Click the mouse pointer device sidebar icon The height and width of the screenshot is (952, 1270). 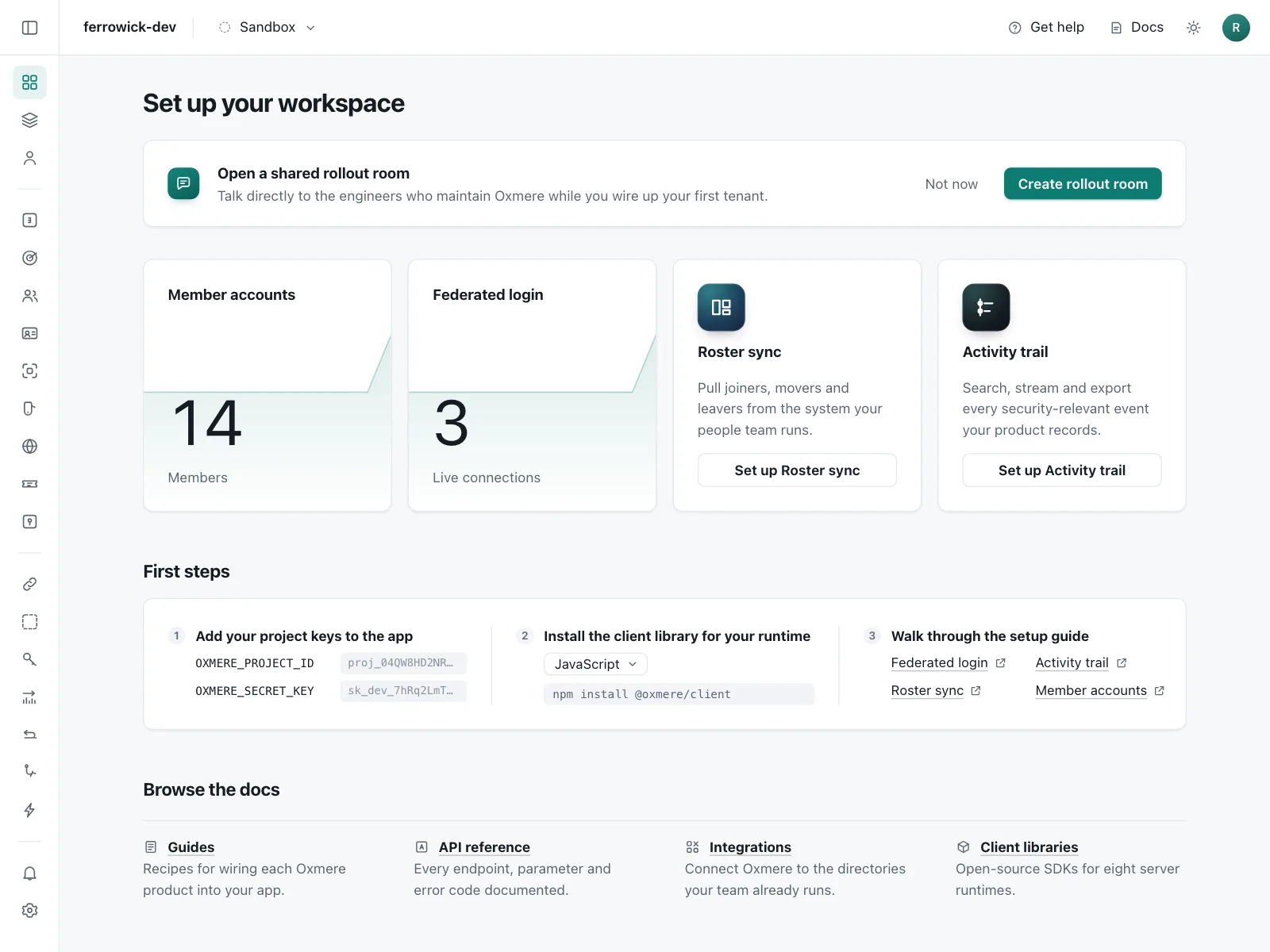(x=29, y=409)
